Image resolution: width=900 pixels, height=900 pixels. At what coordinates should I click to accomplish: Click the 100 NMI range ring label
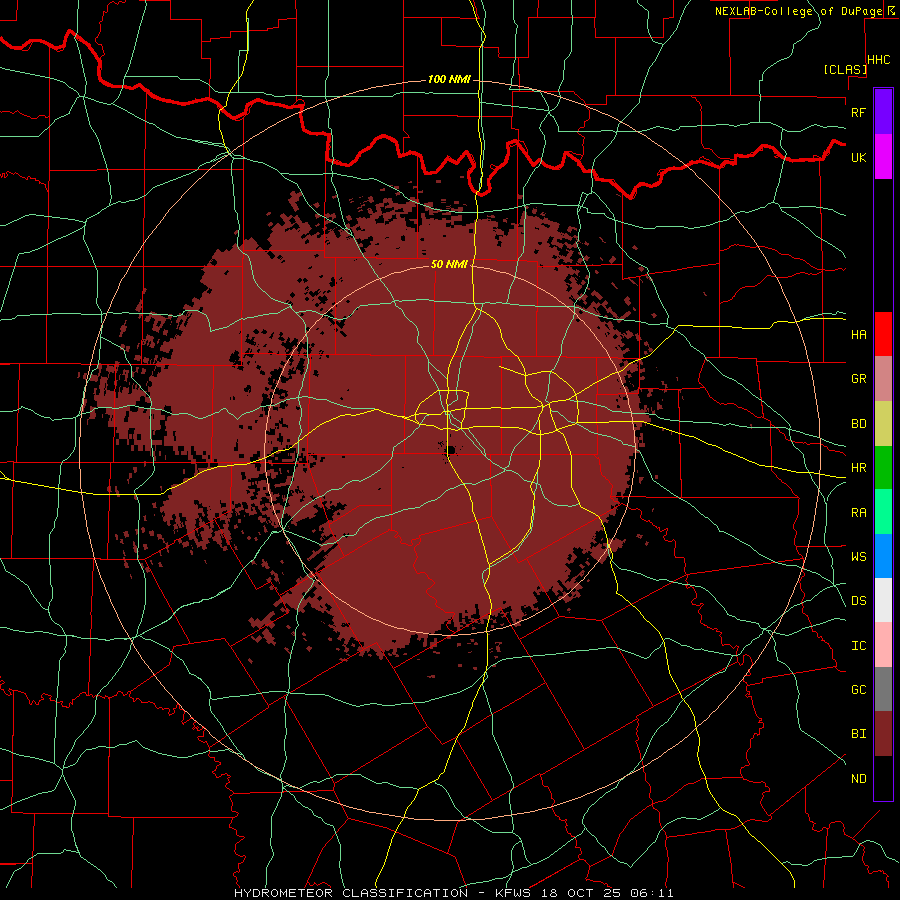(x=449, y=79)
